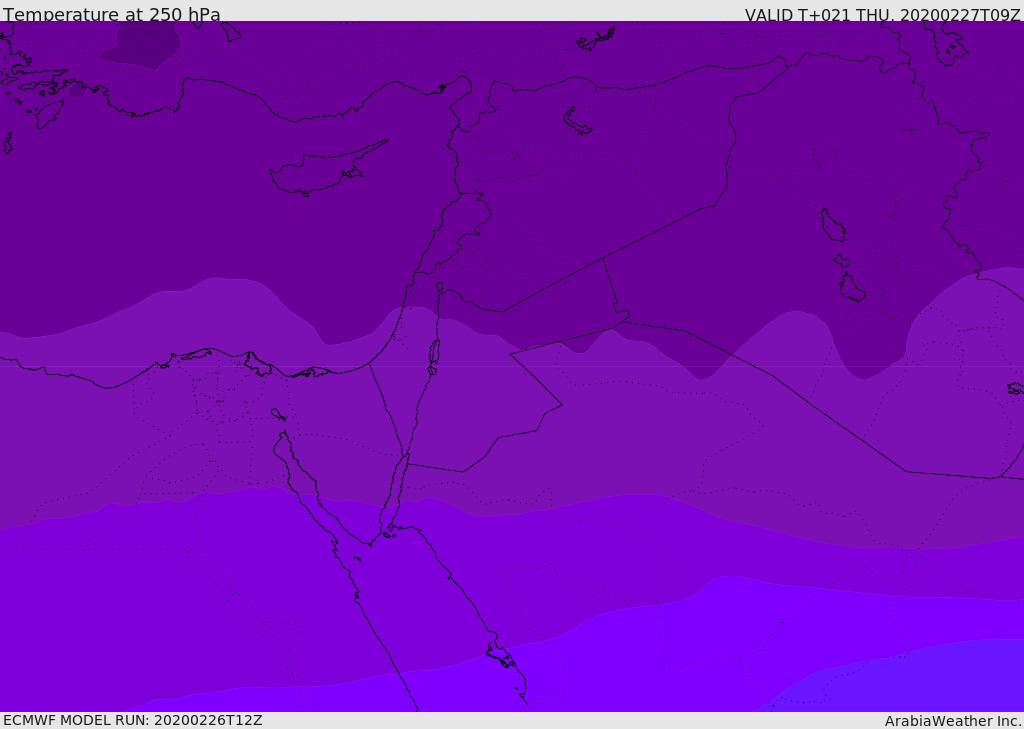Viewport: 1024px width, 729px height.
Task: Click the island of Cyprus on map
Action: (x=327, y=170)
